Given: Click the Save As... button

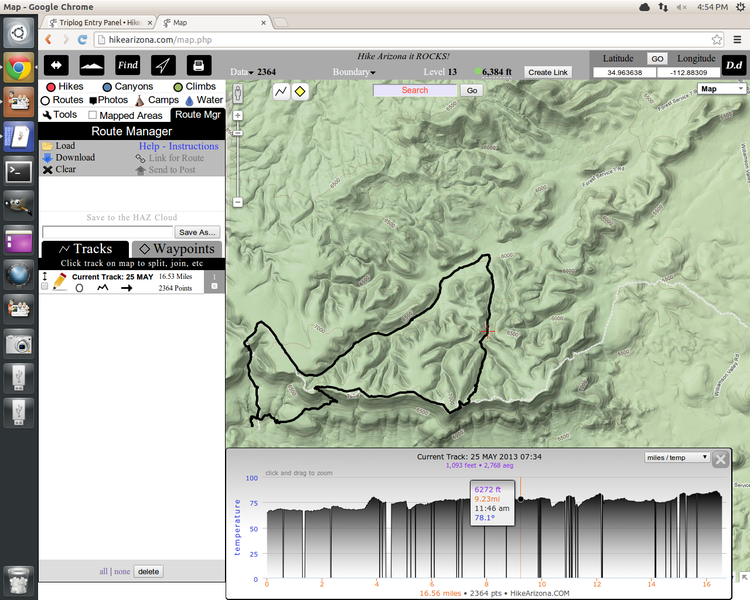Looking at the screenshot, I should point(197,232).
